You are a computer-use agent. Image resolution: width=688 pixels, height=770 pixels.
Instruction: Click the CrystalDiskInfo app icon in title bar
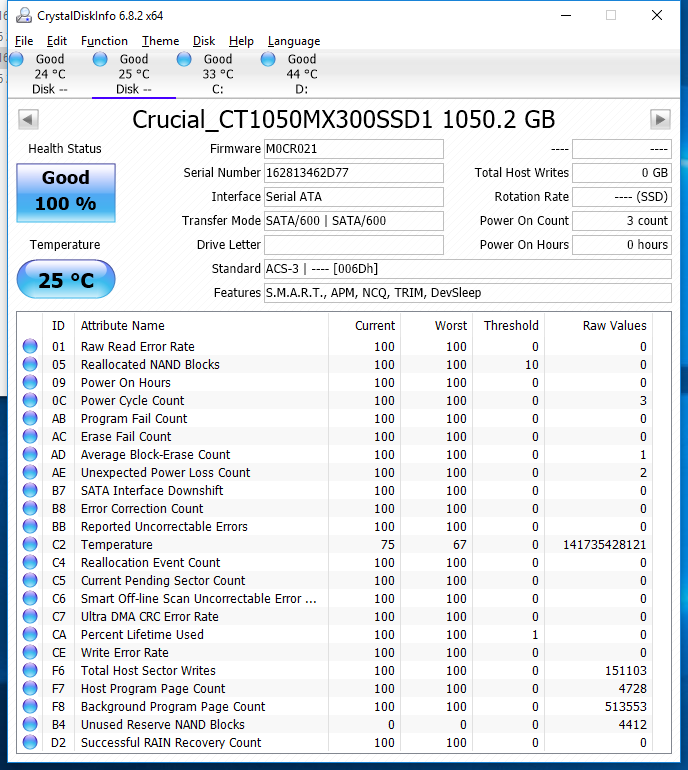point(21,15)
